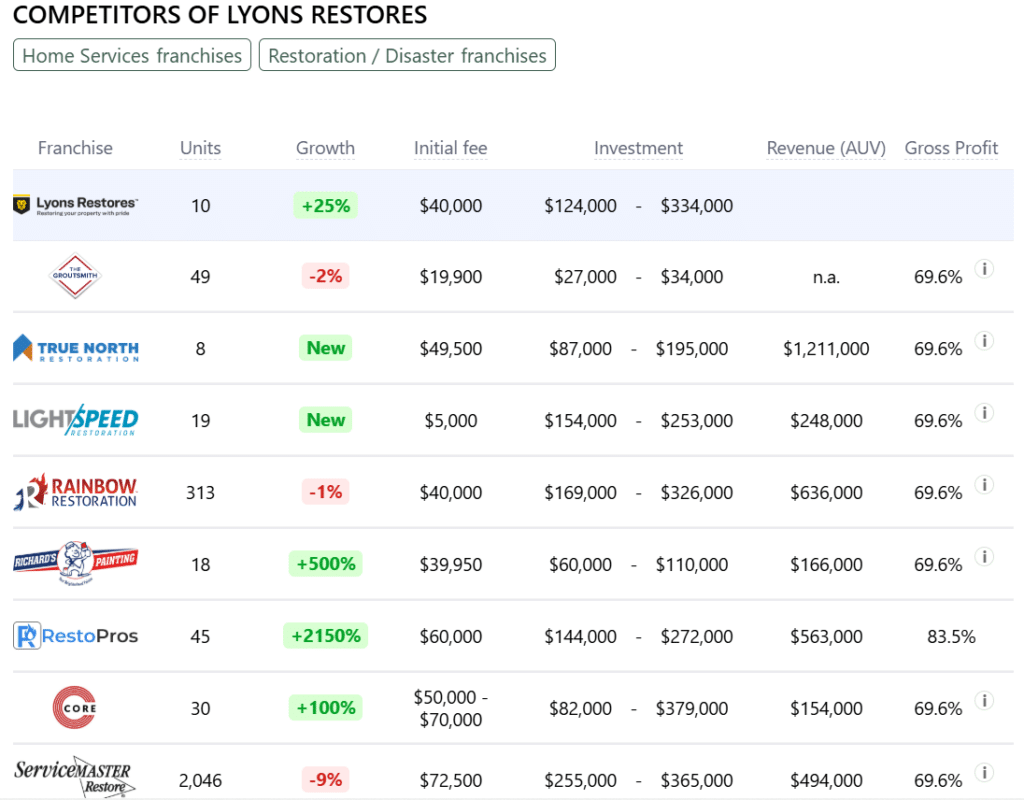This screenshot has width=1024, height=800.
Task: Open ServiceMaster Restore gross profit info icon
Action: (984, 773)
